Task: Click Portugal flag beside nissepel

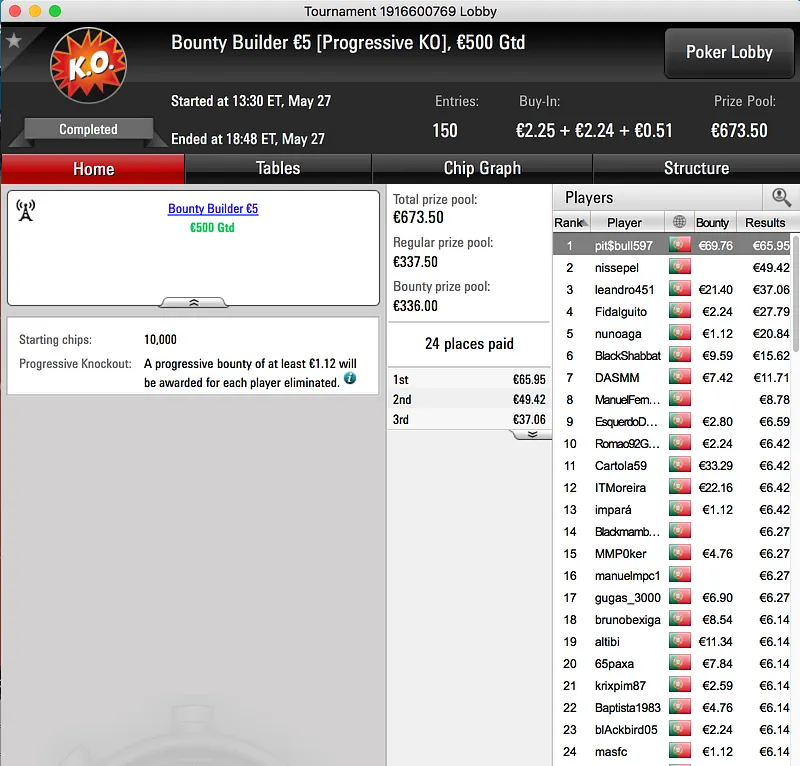Action: click(x=680, y=267)
